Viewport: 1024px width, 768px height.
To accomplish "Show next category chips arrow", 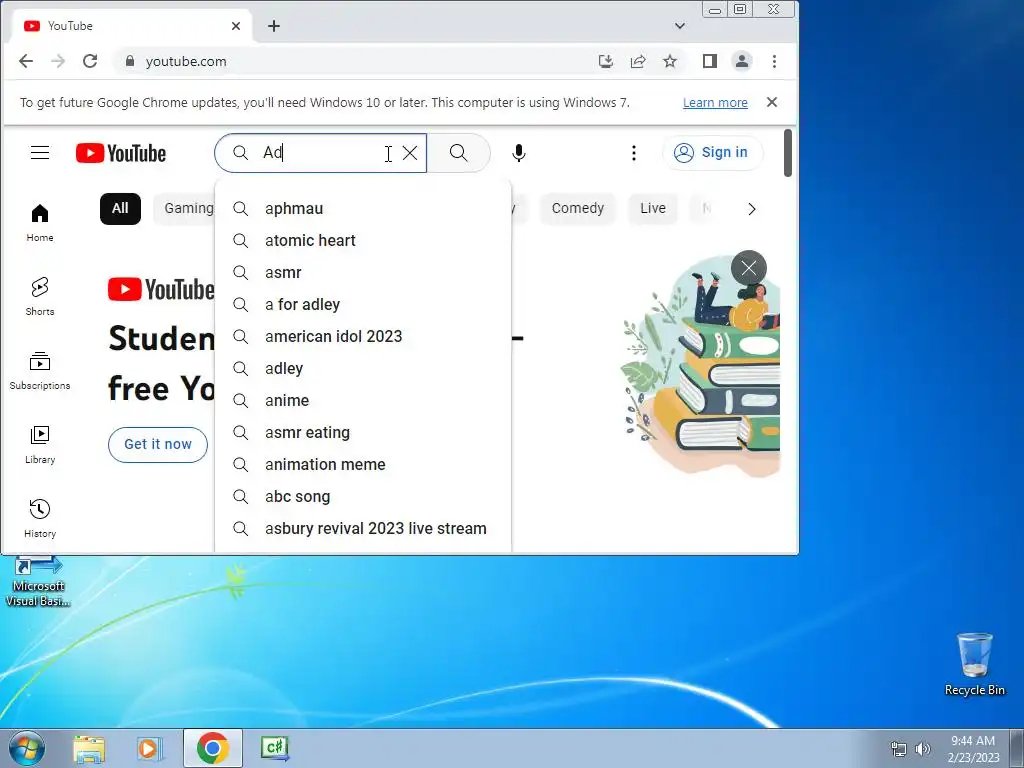I will pos(752,209).
